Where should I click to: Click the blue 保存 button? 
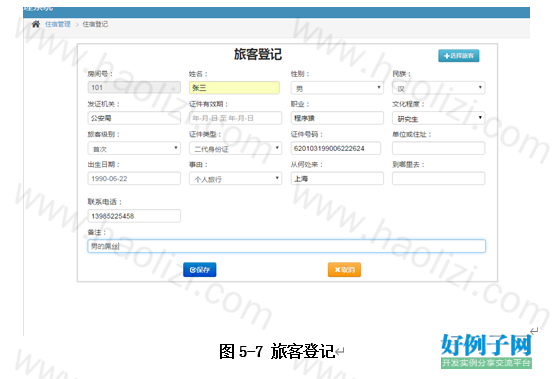click(200, 270)
